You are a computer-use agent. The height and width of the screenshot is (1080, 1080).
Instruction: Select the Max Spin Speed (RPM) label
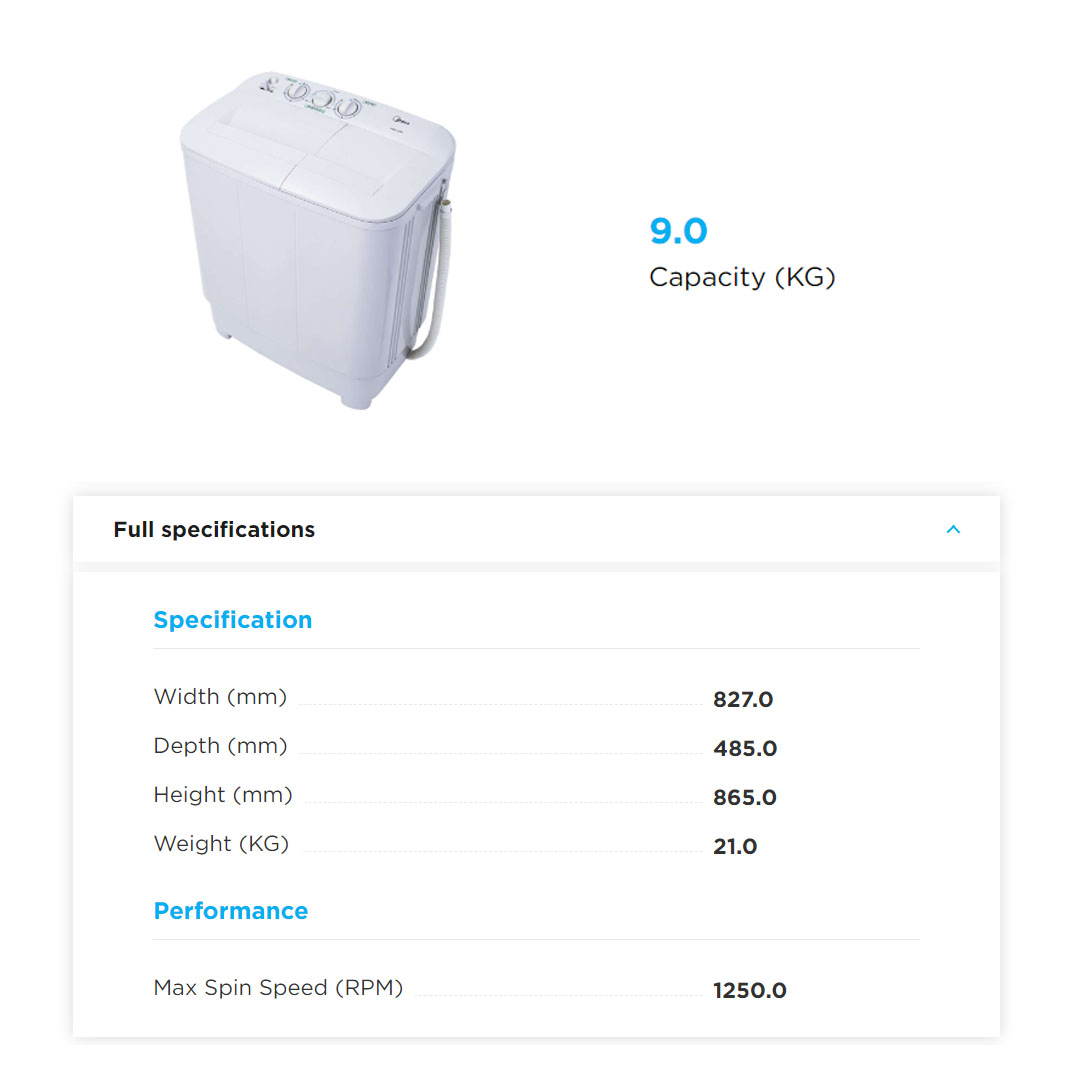278,988
